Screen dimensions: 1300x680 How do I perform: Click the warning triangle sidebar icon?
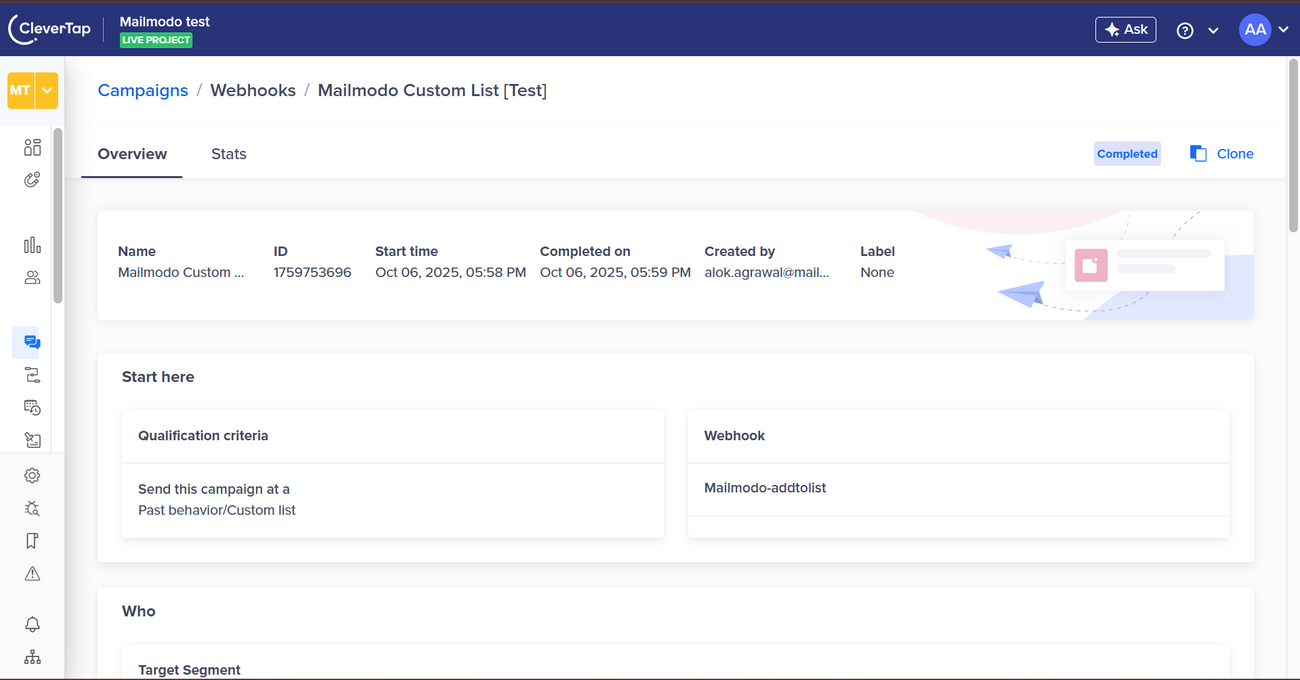32,573
